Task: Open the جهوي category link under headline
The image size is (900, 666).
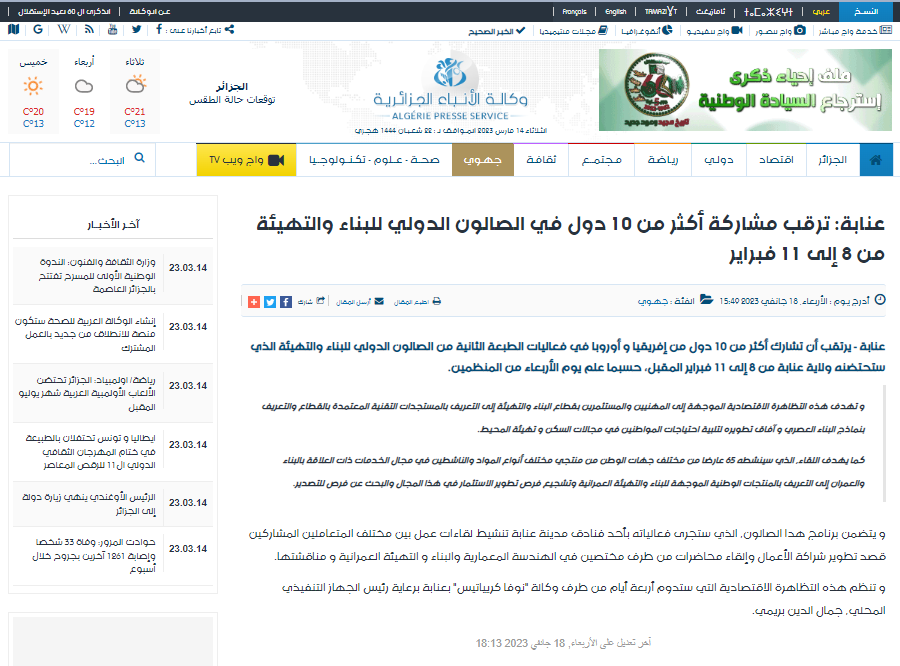Action: pyautogui.click(x=653, y=301)
